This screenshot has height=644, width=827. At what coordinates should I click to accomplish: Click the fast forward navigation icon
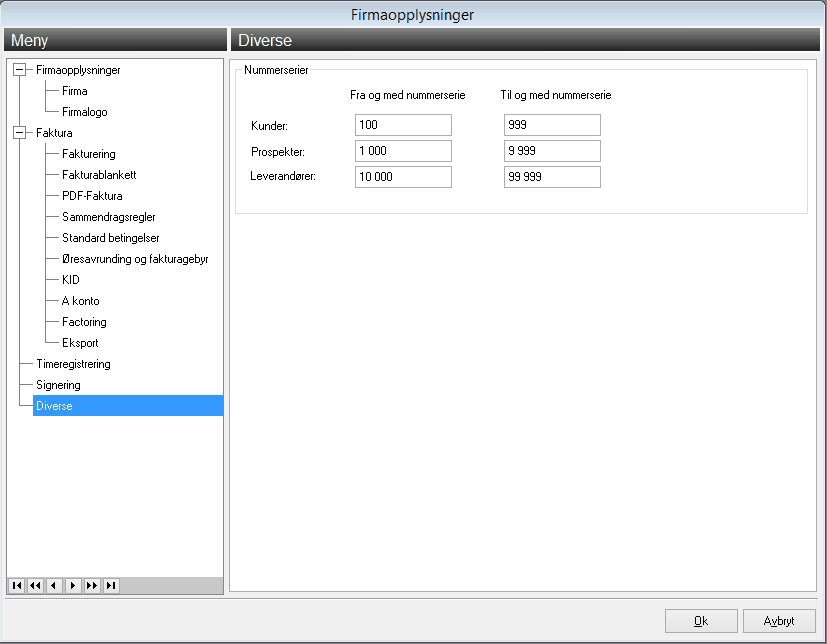click(92, 585)
